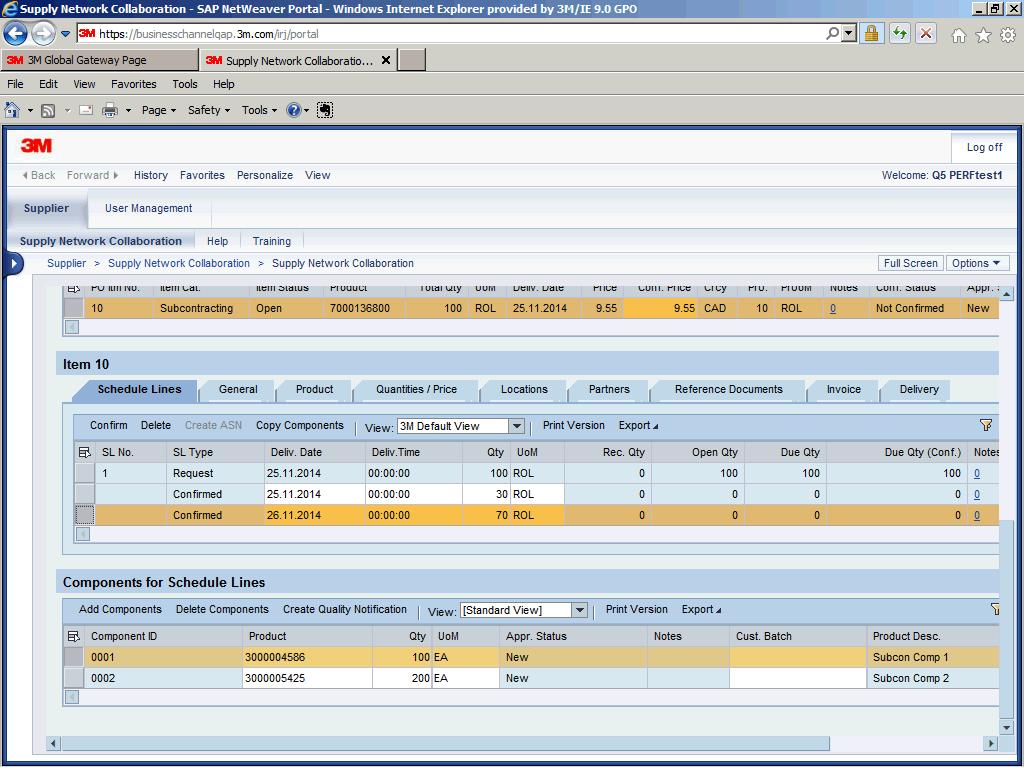Switch to the Partners tab
The height and width of the screenshot is (768, 1024).
(609, 389)
